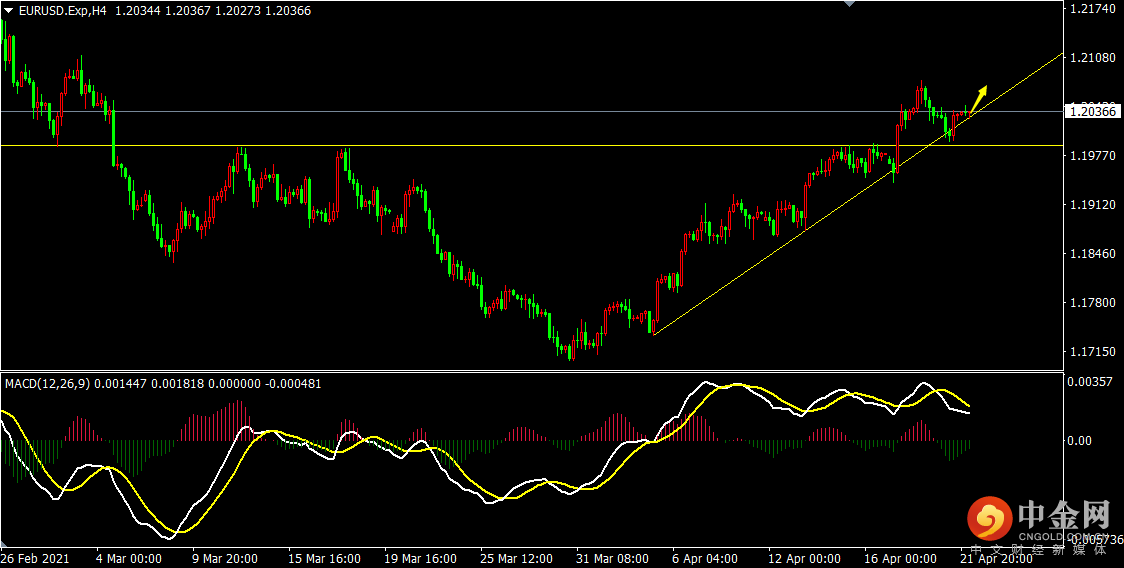Click the 1.21080 price scale label
Image resolution: width=1124 pixels, height=568 pixels.
point(1093,57)
